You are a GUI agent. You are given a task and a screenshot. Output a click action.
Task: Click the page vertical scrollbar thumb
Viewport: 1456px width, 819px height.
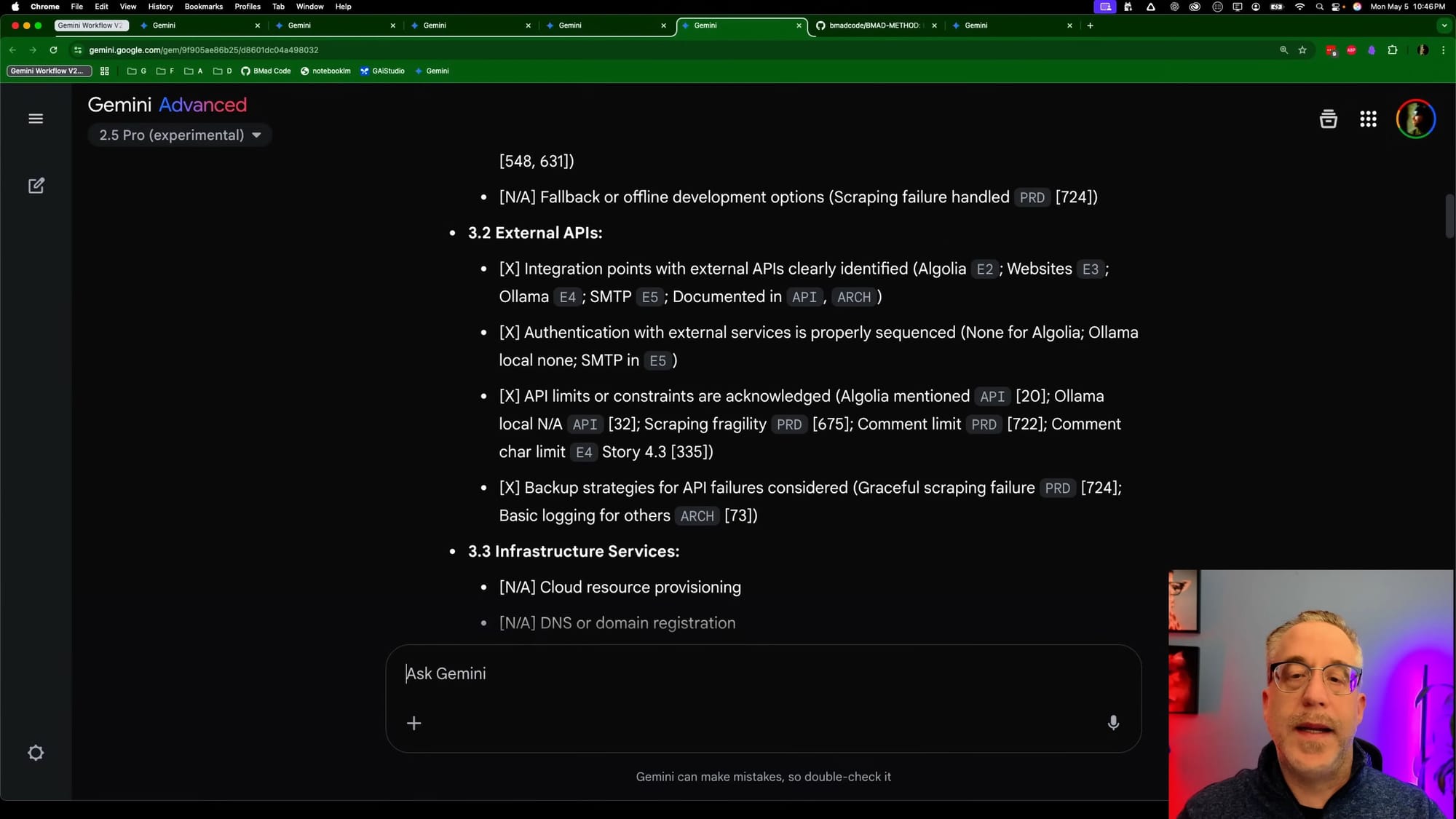[1449, 215]
